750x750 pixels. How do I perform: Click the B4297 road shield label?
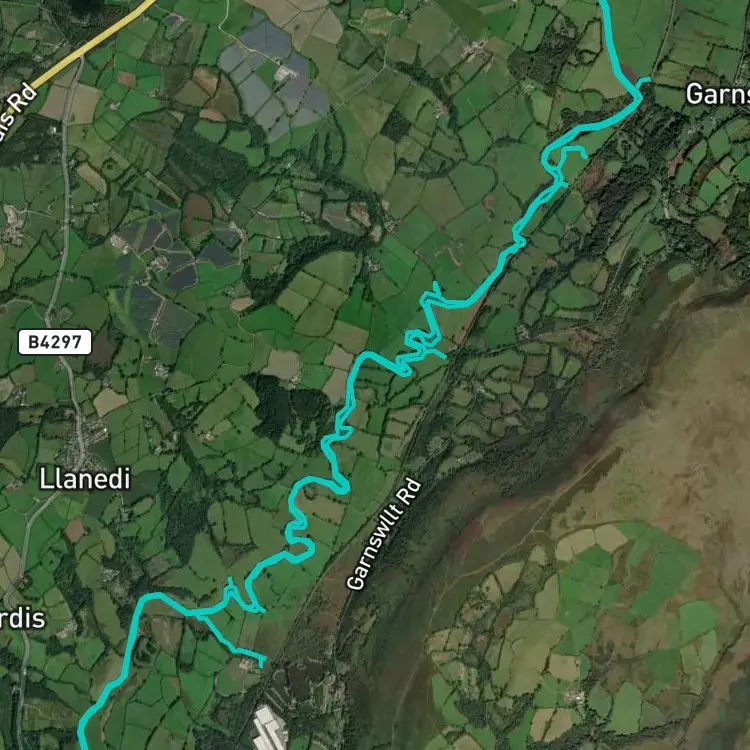[x=55, y=342]
